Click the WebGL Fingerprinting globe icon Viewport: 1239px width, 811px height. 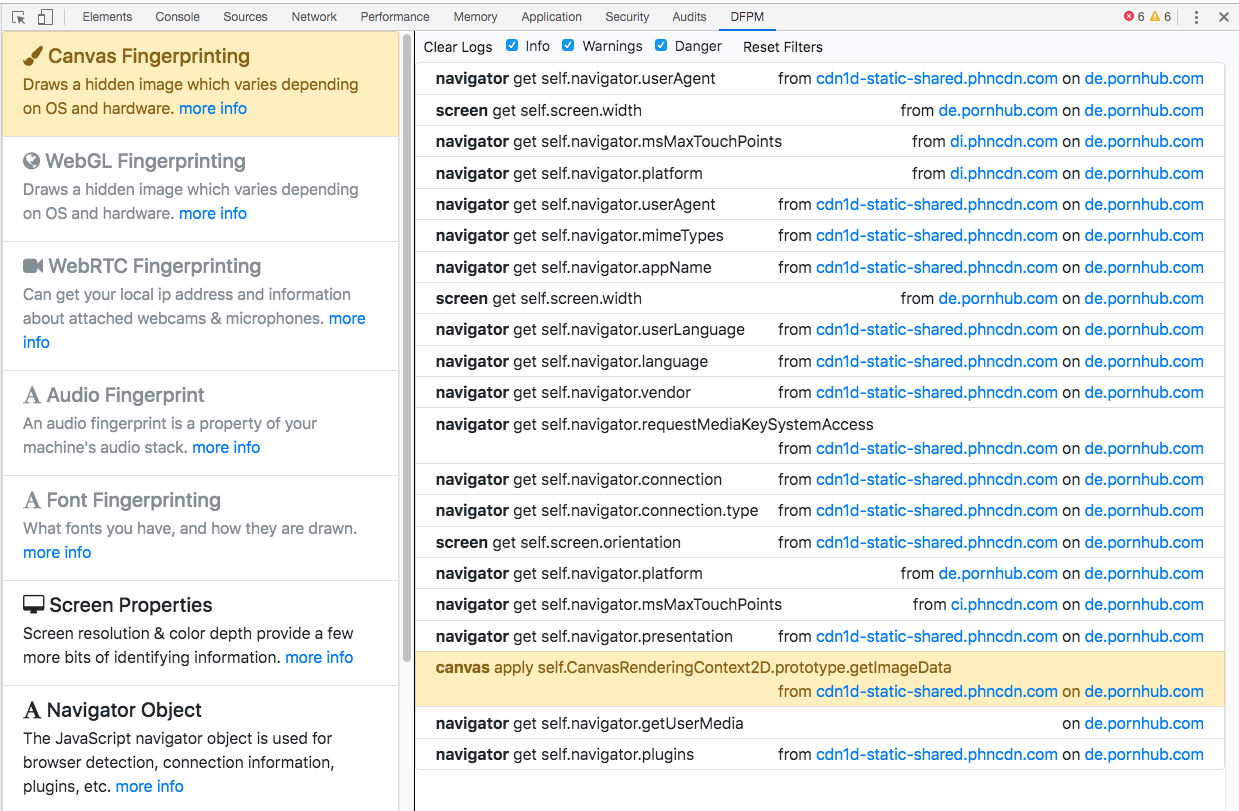32,161
